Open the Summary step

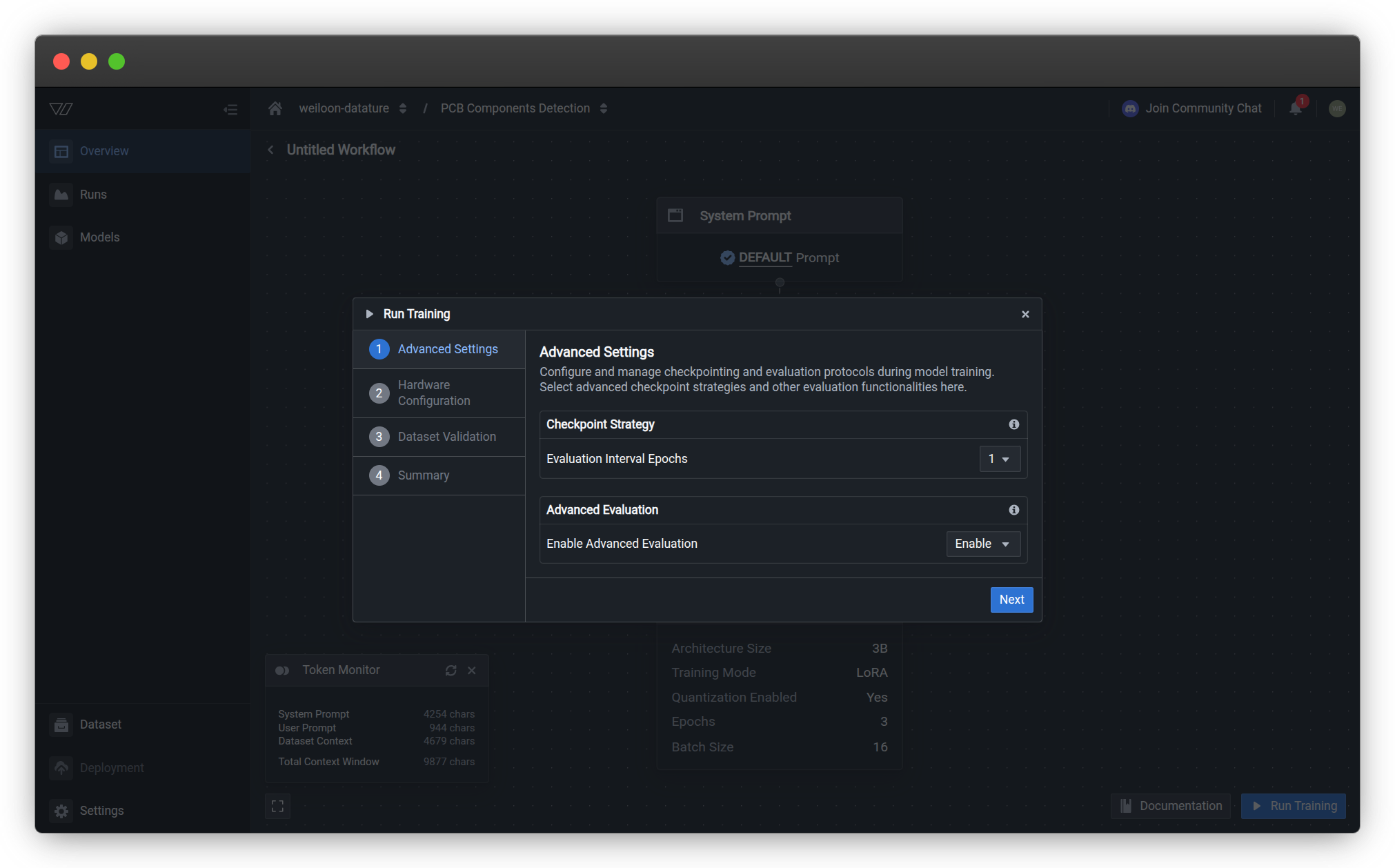423,475
